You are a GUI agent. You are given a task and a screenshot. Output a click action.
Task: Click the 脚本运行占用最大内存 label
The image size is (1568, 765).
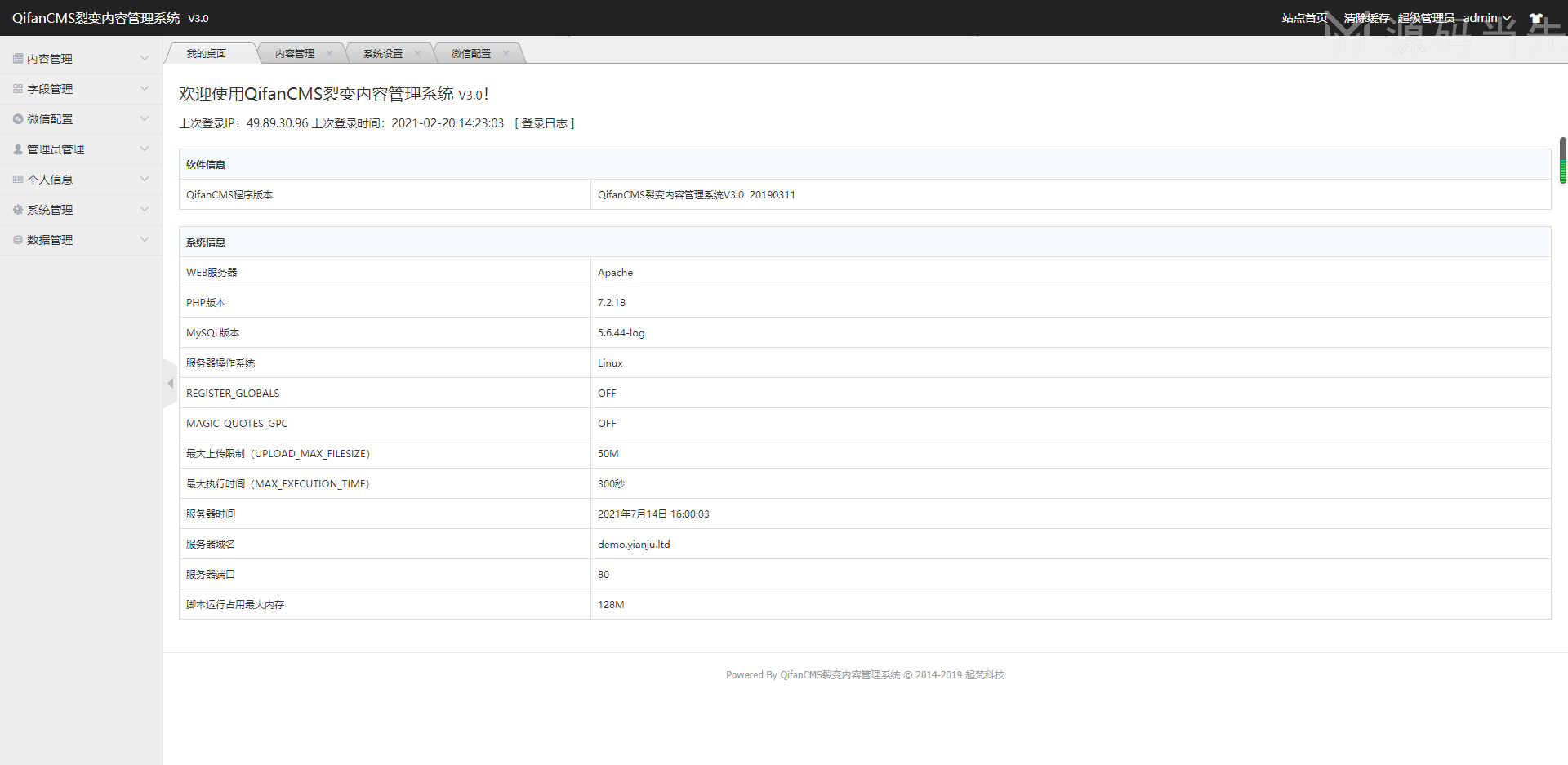tap(235, 605)
